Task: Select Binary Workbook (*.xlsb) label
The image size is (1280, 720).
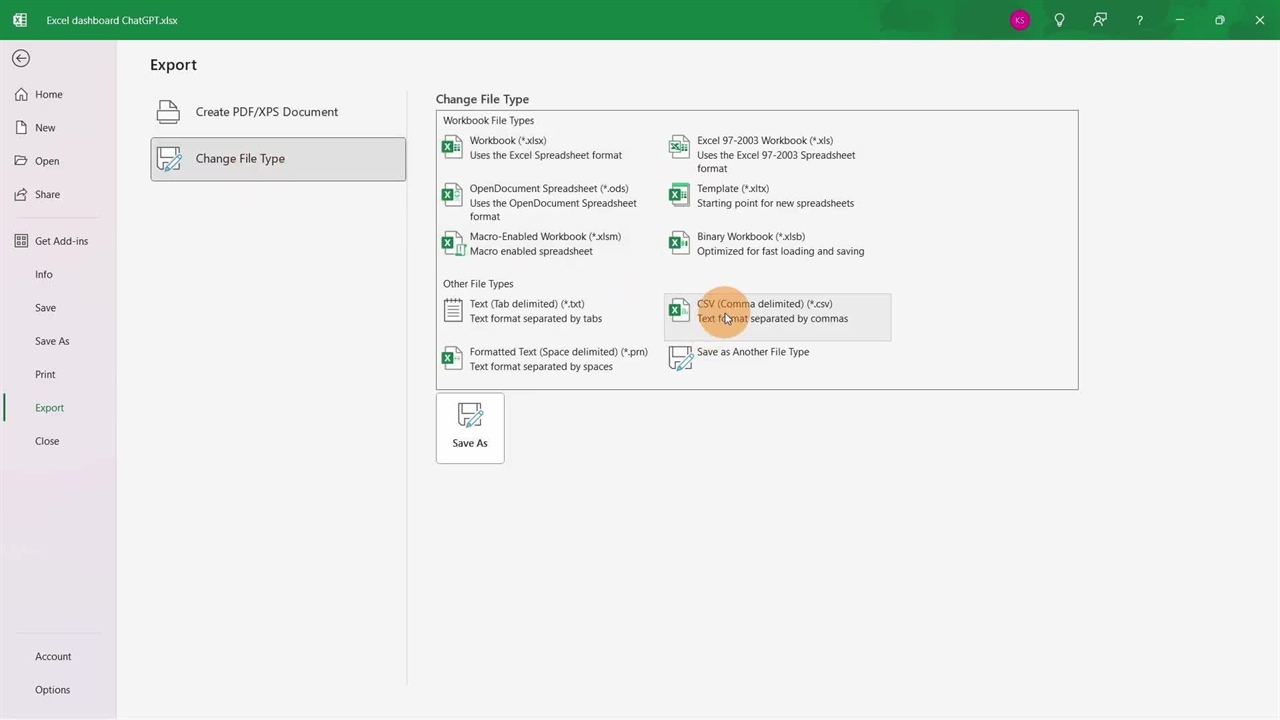Action: pos(751,237)
